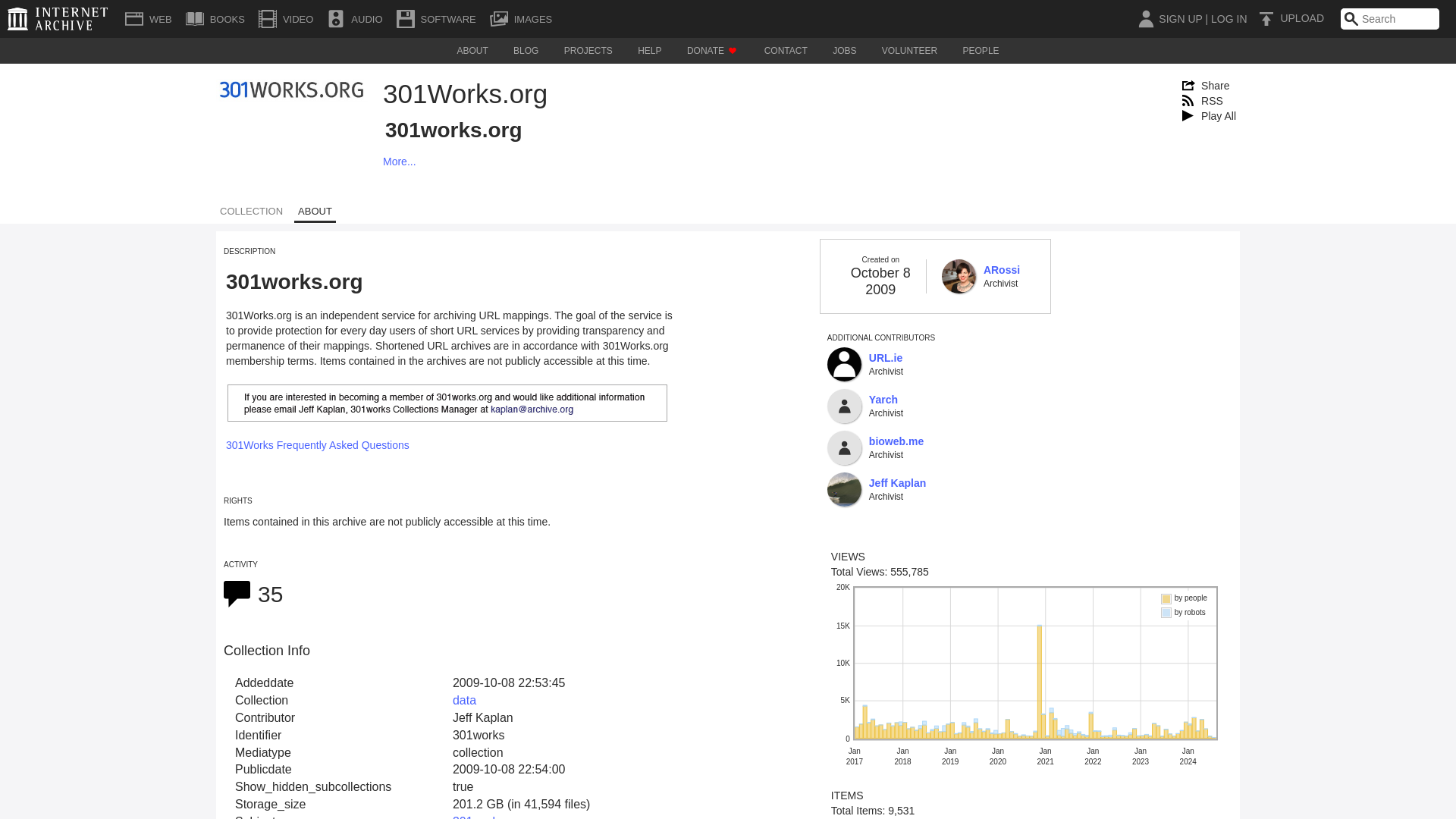The height and width of the screenshot is (819, 1456).
Task: Click the Play All text link
Action: 1218,116
